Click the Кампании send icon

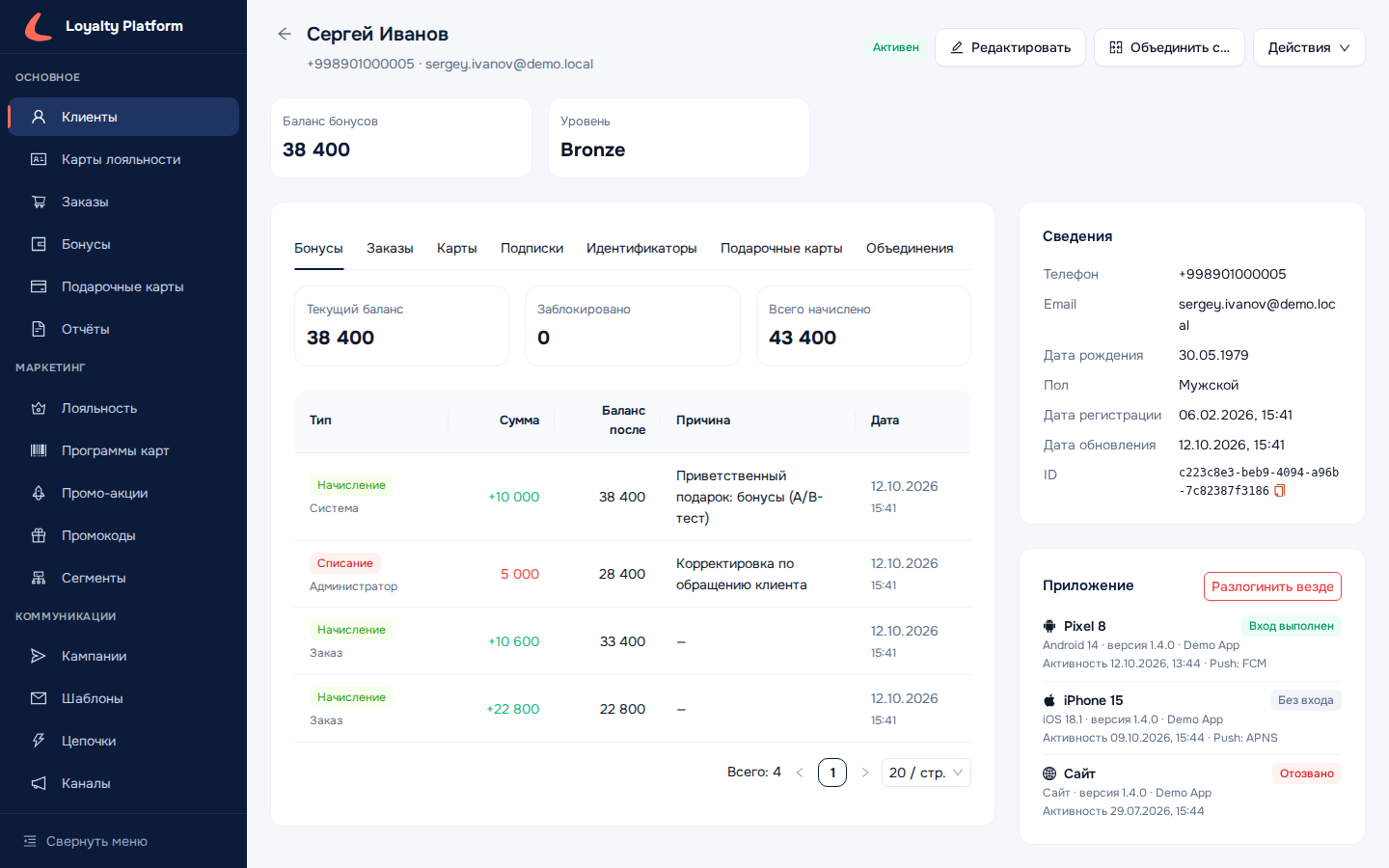click(x=39, y=656)
